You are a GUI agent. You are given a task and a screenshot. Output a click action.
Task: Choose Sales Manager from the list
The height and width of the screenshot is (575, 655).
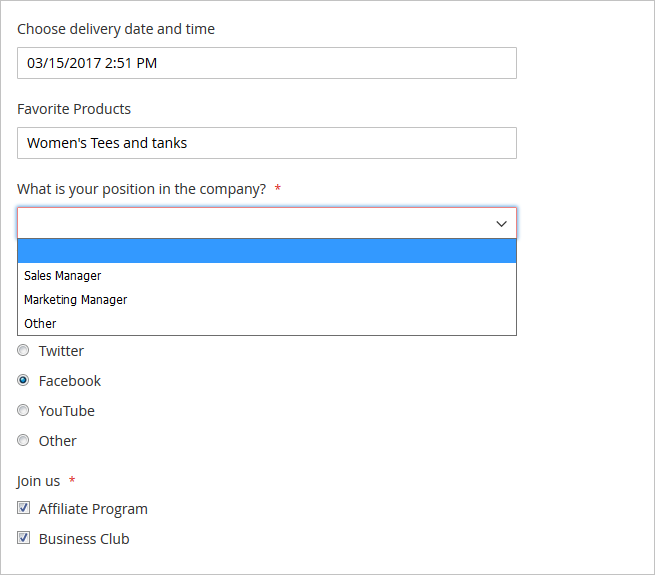[x=62, y=275]
